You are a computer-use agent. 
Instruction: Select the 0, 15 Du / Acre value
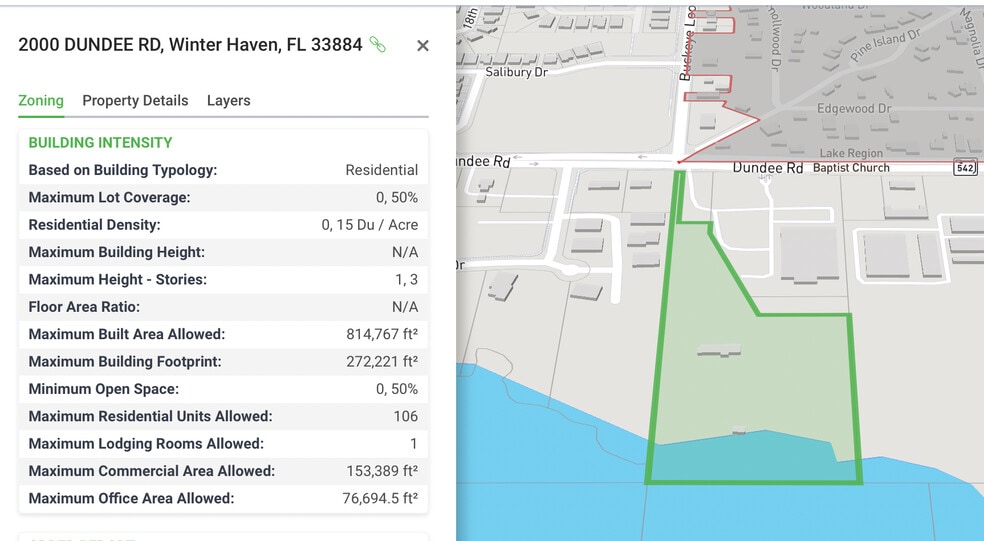(x=370, y=225)
